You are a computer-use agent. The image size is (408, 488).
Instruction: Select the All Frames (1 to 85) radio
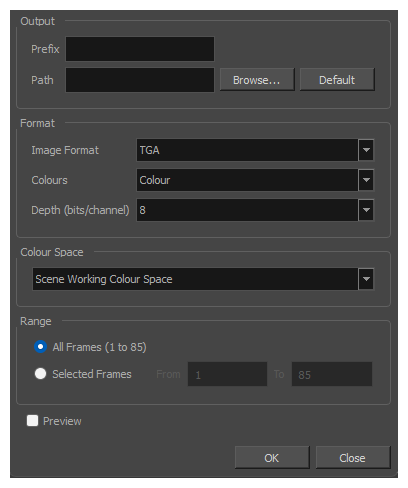[40, 347]
